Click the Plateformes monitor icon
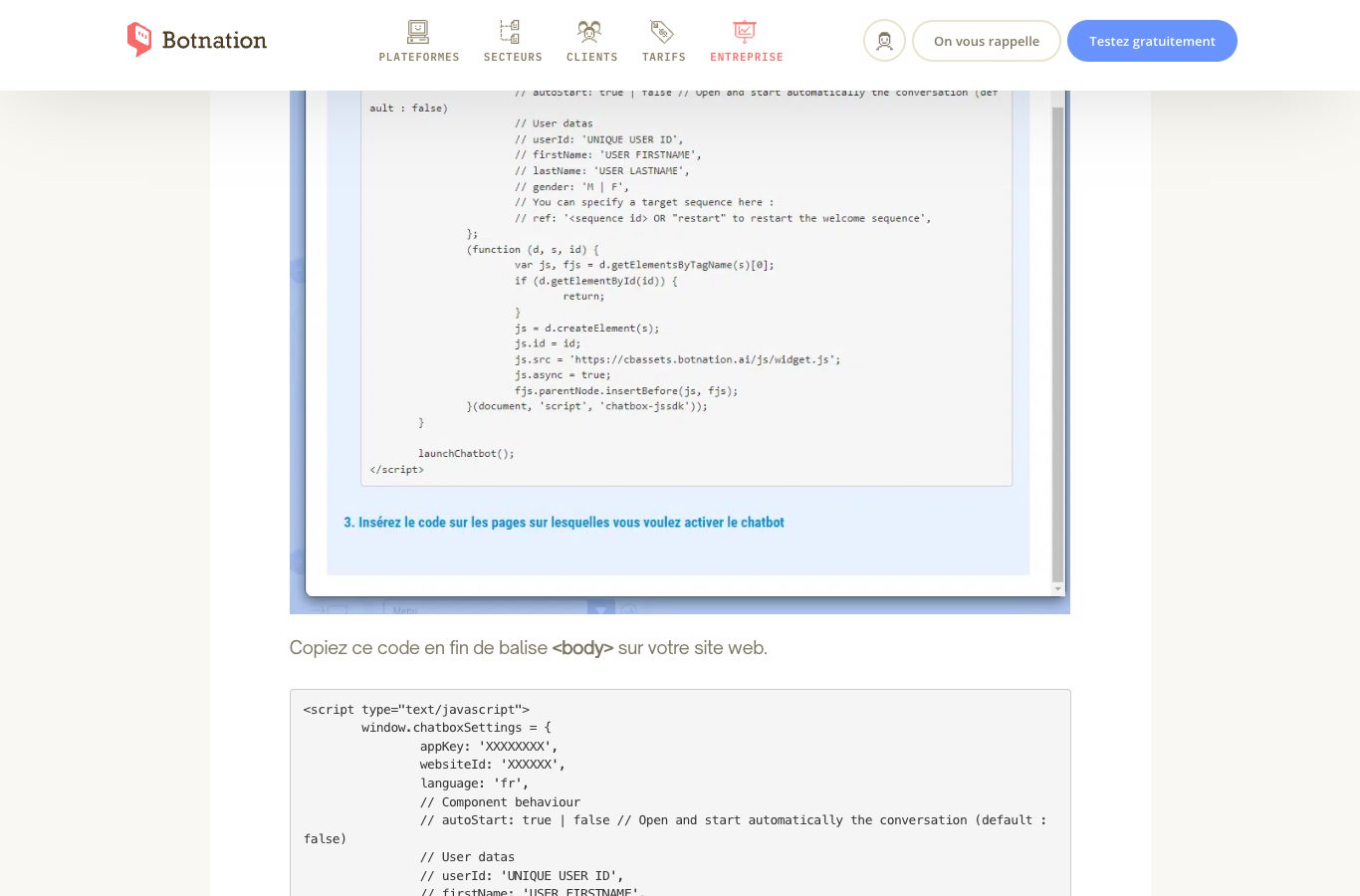 tap(418, 32)
